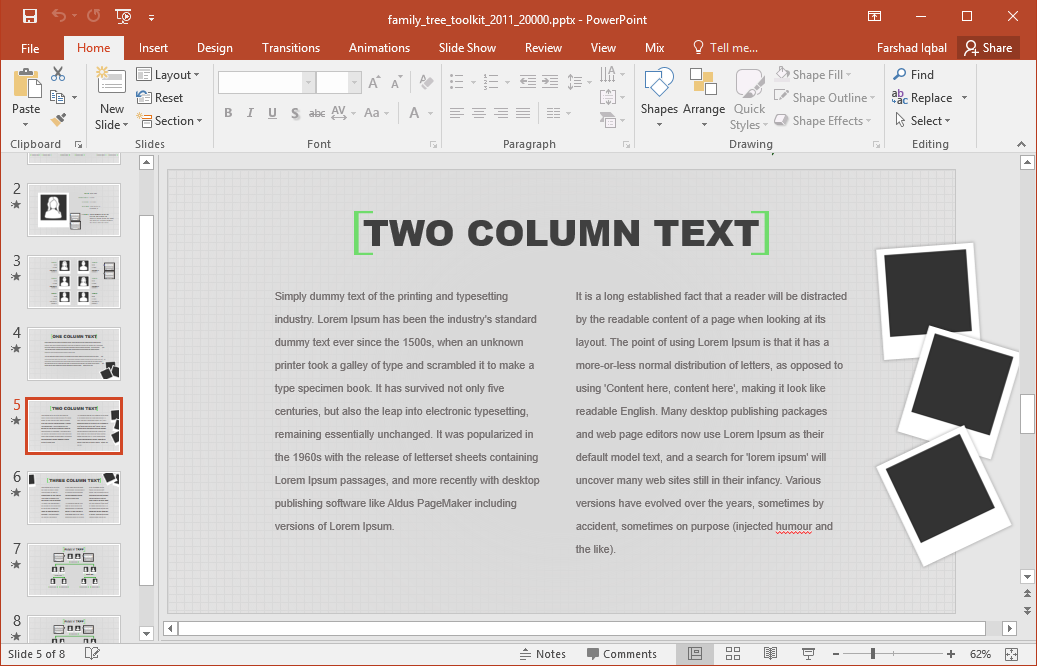This screenshot has width=1037, height=666.
Task: Open the Transitions tab
Action: 290,48
